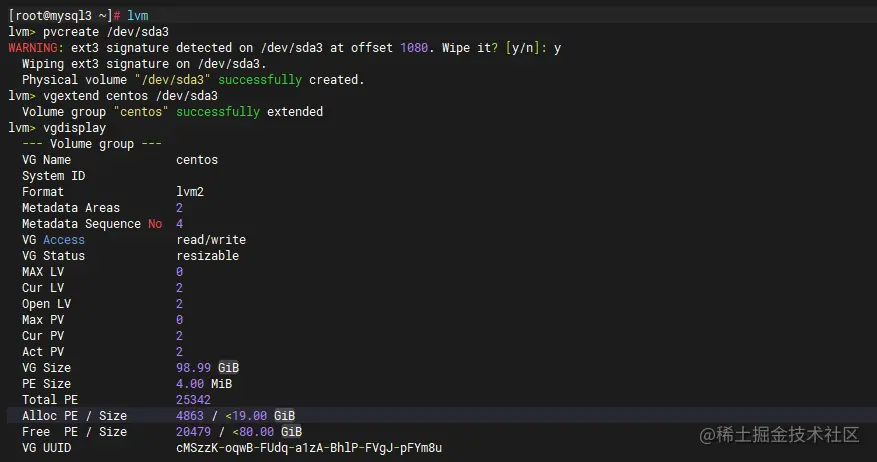The height and width of the screenshot is (462, 877).
Task: Click the green 'successfully' before 'created'
Action: [260, 80]
